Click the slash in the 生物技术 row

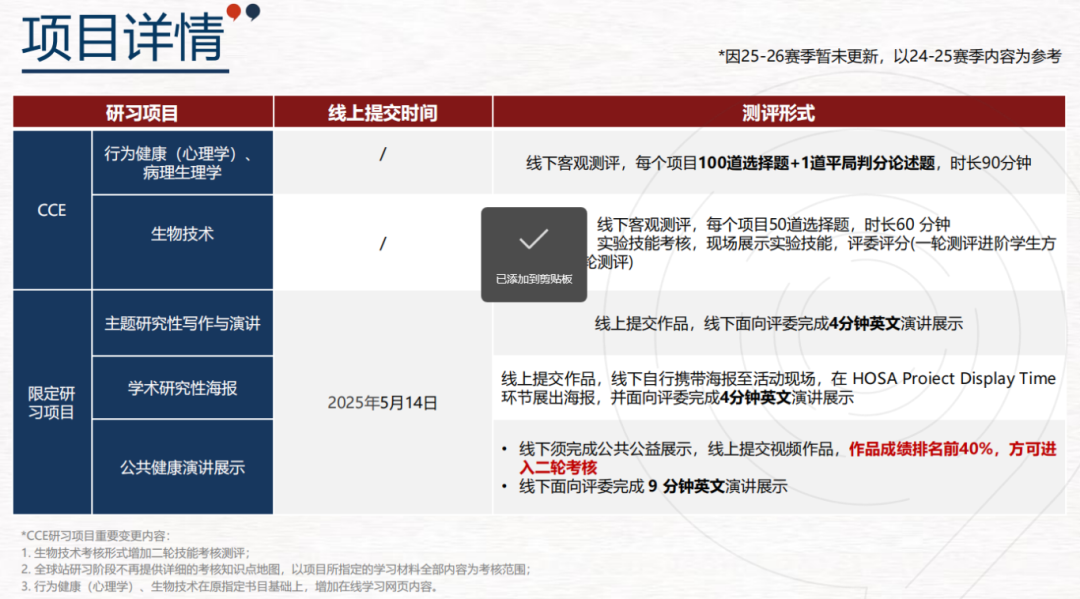tap(383, 244)
